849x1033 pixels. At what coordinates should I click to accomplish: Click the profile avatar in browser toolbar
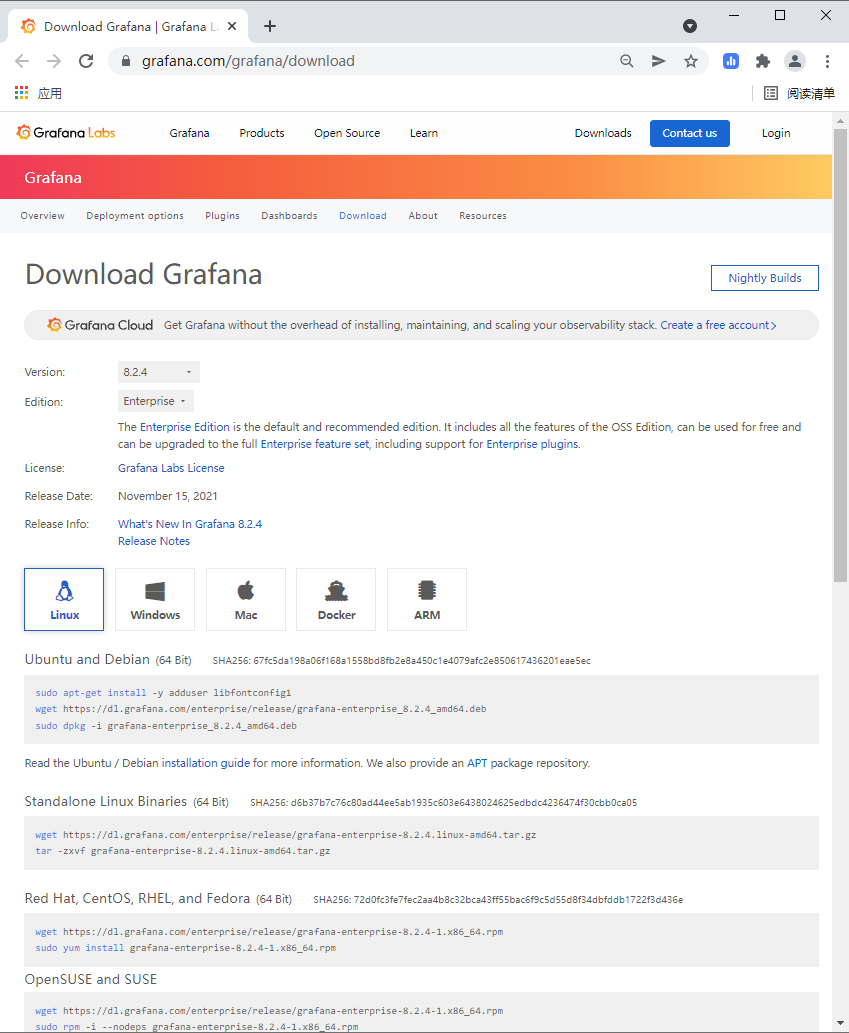(794, 61)
